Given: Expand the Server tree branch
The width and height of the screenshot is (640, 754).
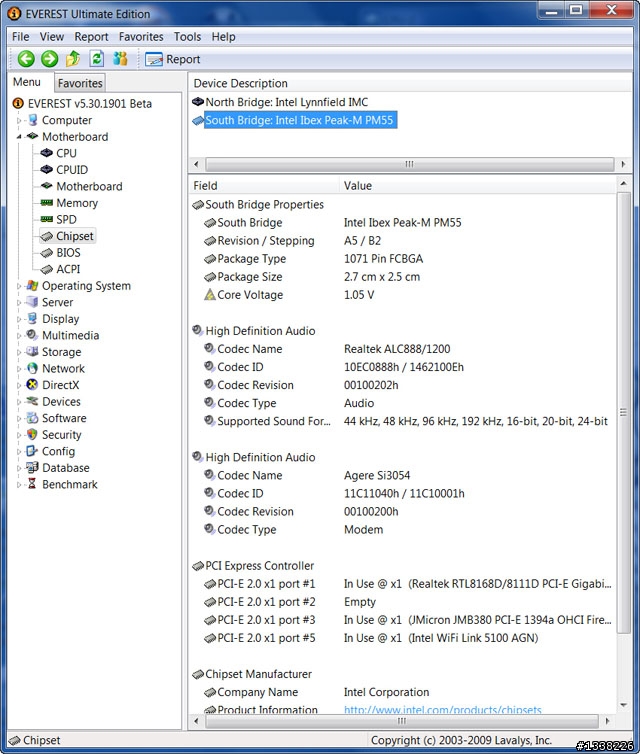Looking at the screenshot, I should click(19, 302).
